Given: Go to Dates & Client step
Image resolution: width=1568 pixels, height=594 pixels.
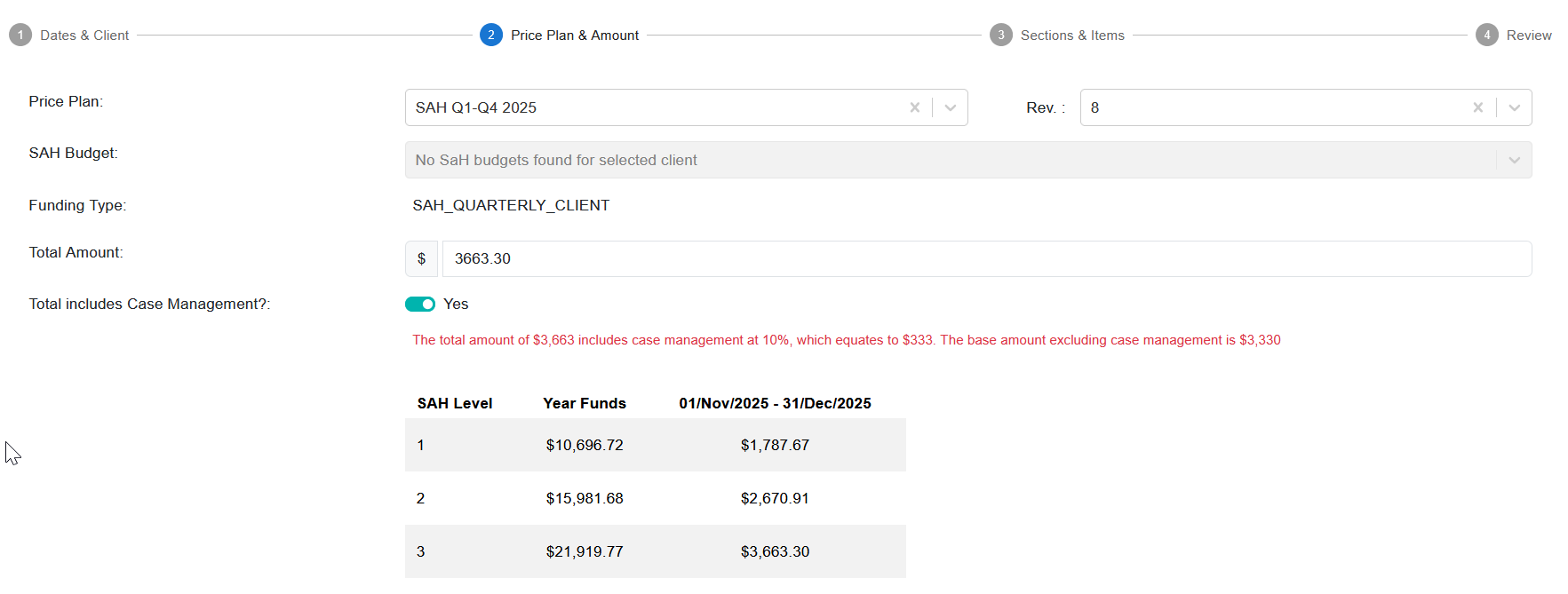Looking at the screenshot, I should 84,36.
